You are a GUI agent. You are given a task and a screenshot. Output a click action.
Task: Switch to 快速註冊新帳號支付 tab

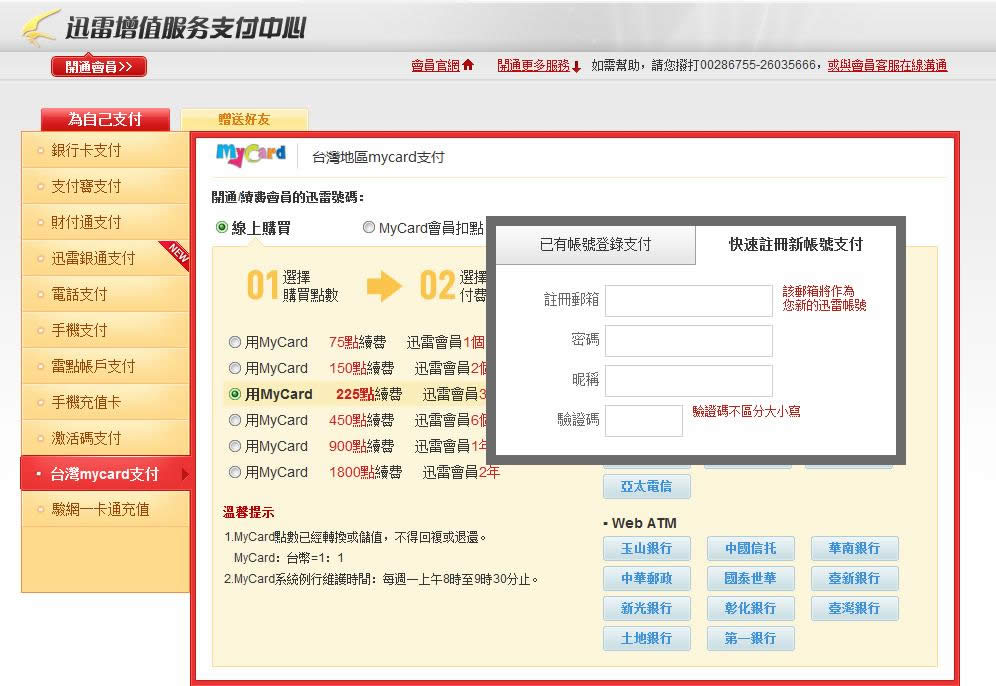[796, 245]
